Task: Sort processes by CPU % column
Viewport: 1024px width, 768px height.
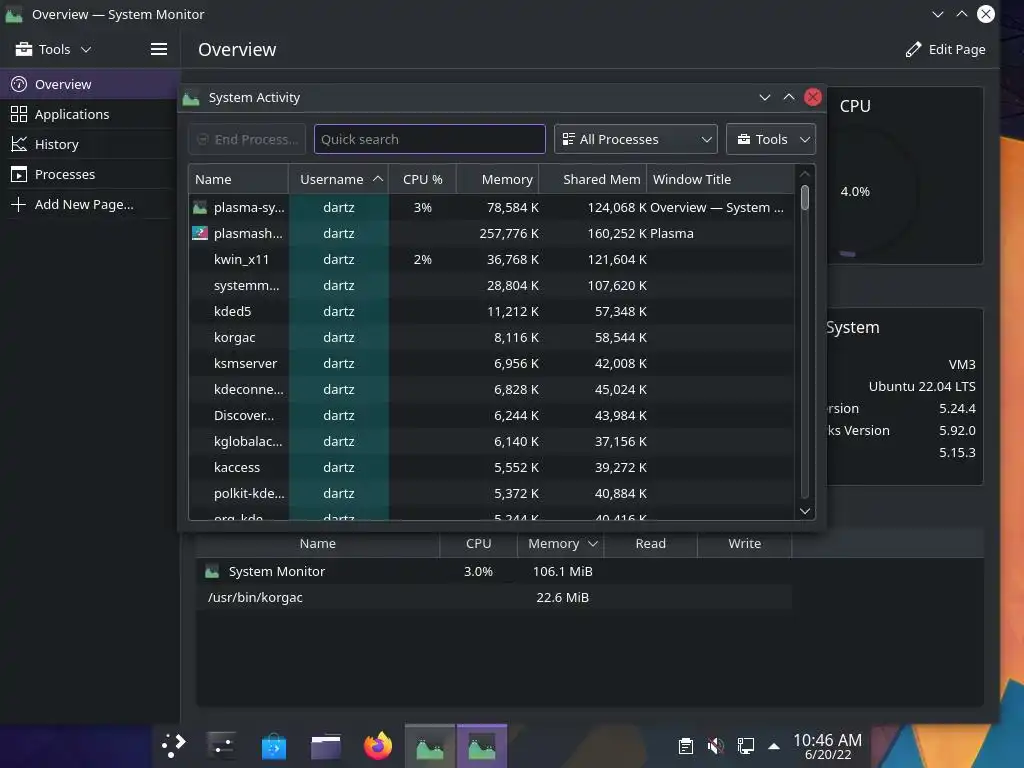Action: pos(423,179)
